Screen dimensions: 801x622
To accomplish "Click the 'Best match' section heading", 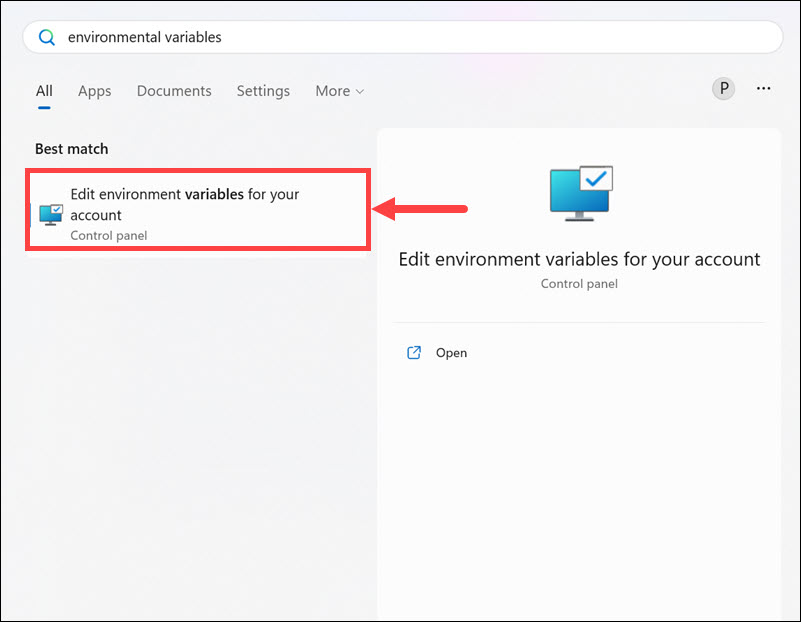I will [72, 149].
